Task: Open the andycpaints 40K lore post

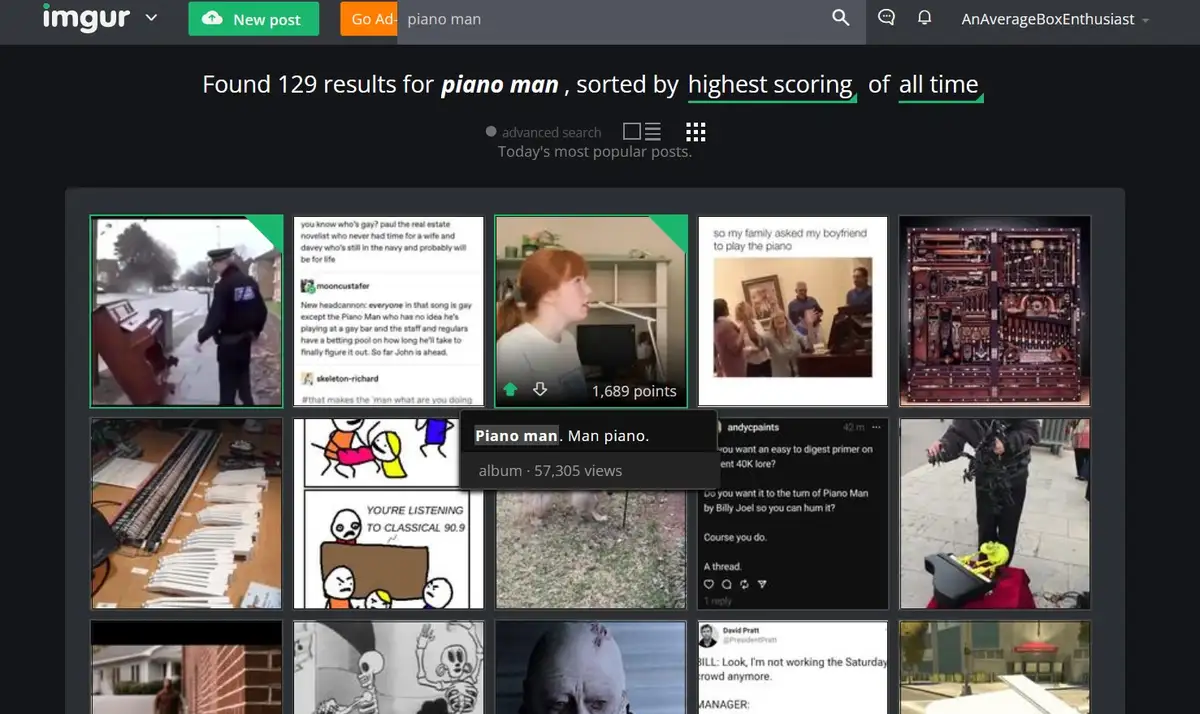Action: pyautogui.click(x=793, y=514)
